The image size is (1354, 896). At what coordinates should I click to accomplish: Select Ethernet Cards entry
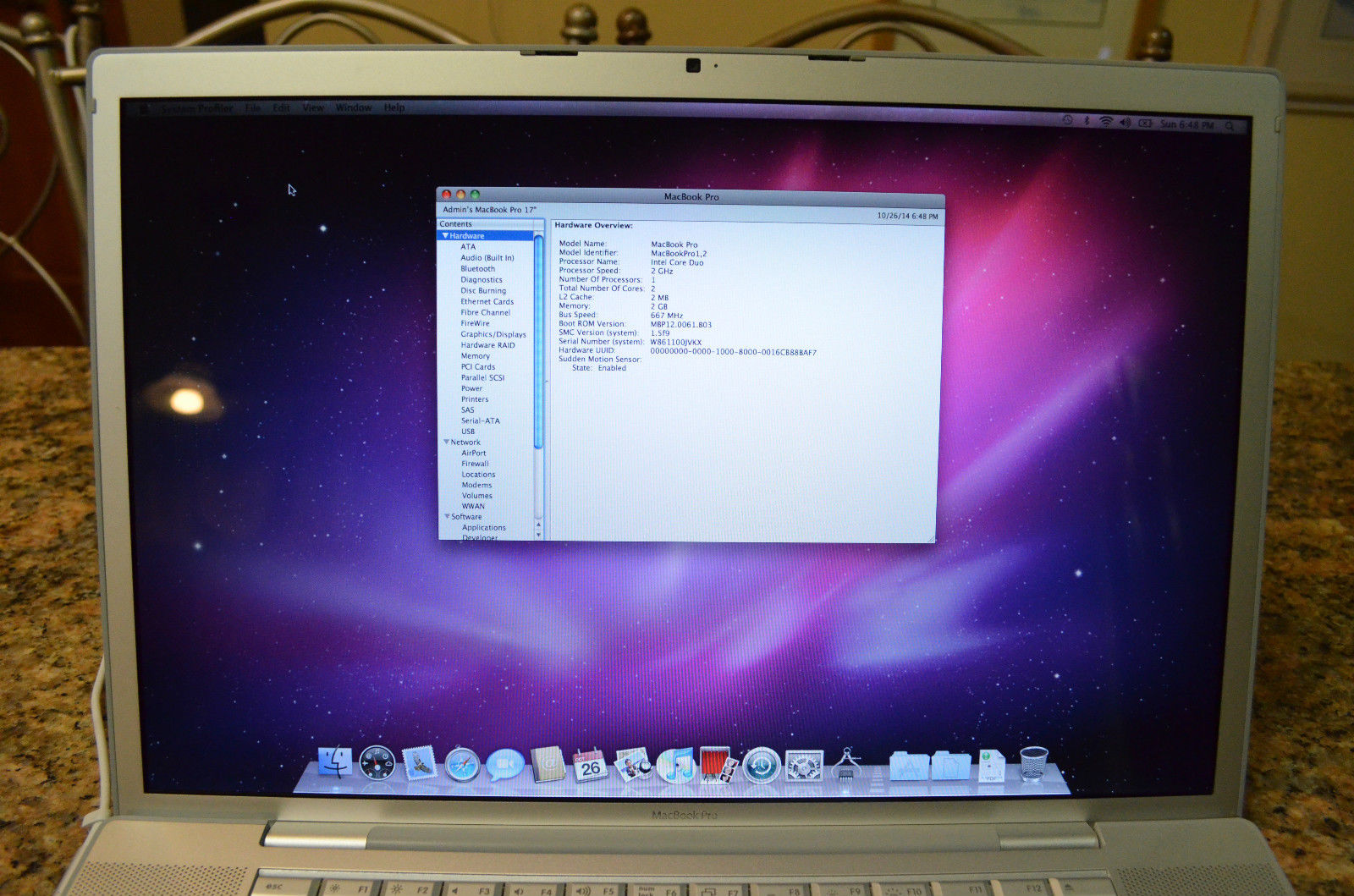pyautogui.click(x=487, y=302)
